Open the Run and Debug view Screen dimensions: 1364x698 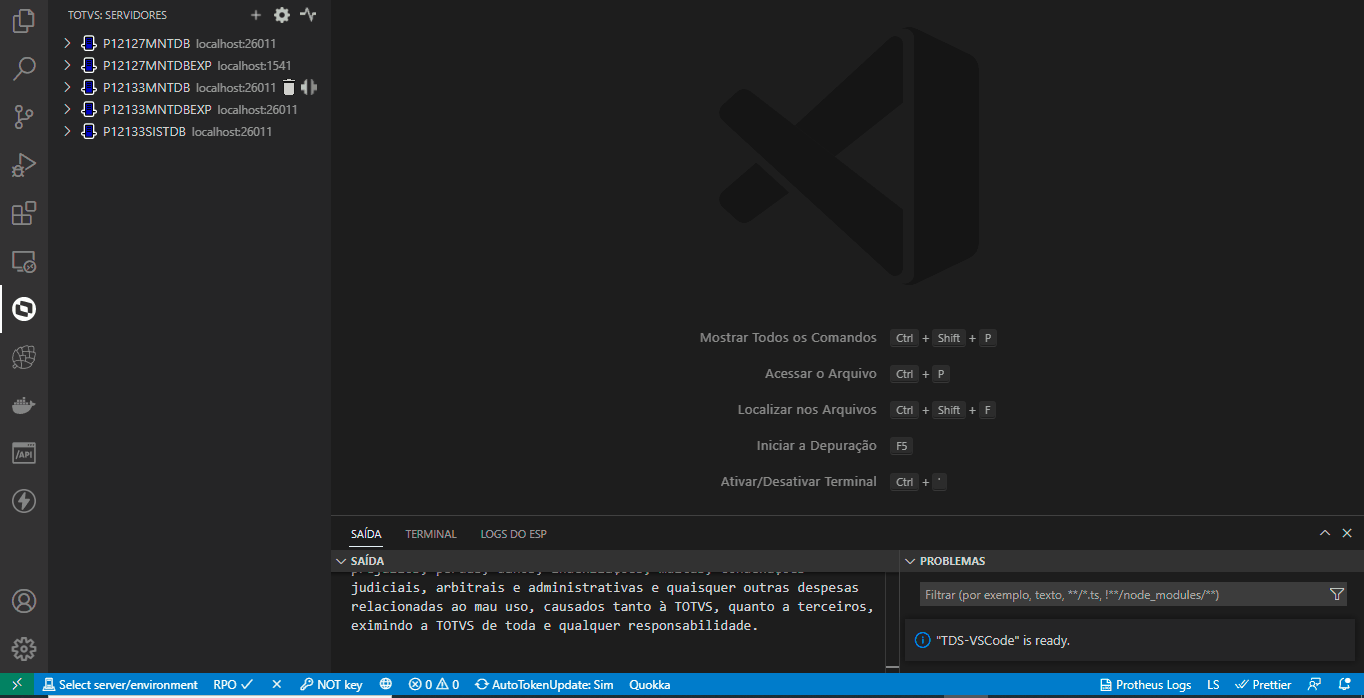[x=24, y=164]
